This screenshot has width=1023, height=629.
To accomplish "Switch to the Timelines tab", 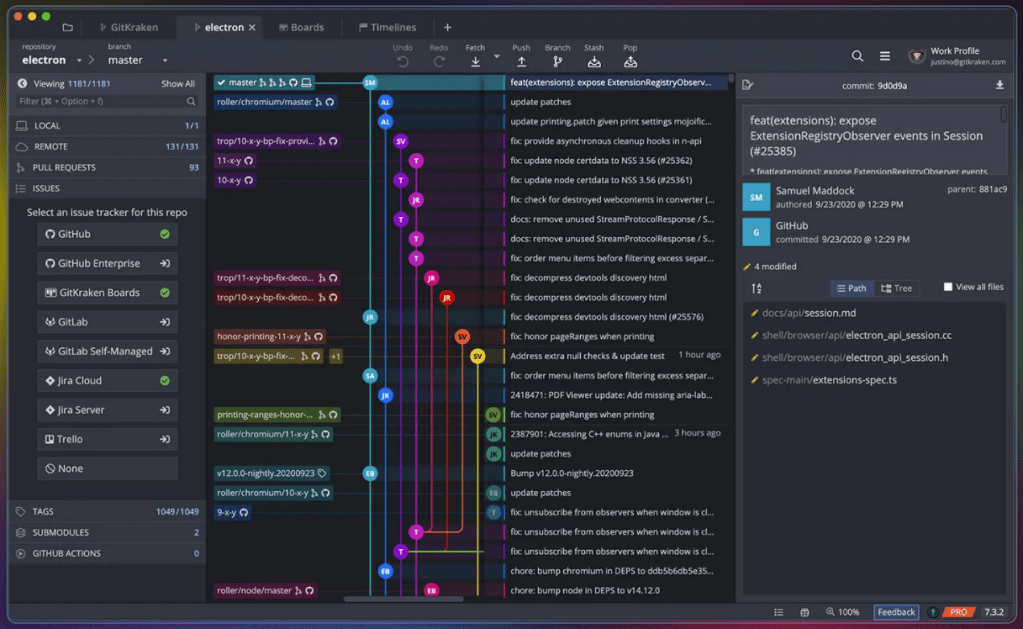I will [x=386, y=27].
